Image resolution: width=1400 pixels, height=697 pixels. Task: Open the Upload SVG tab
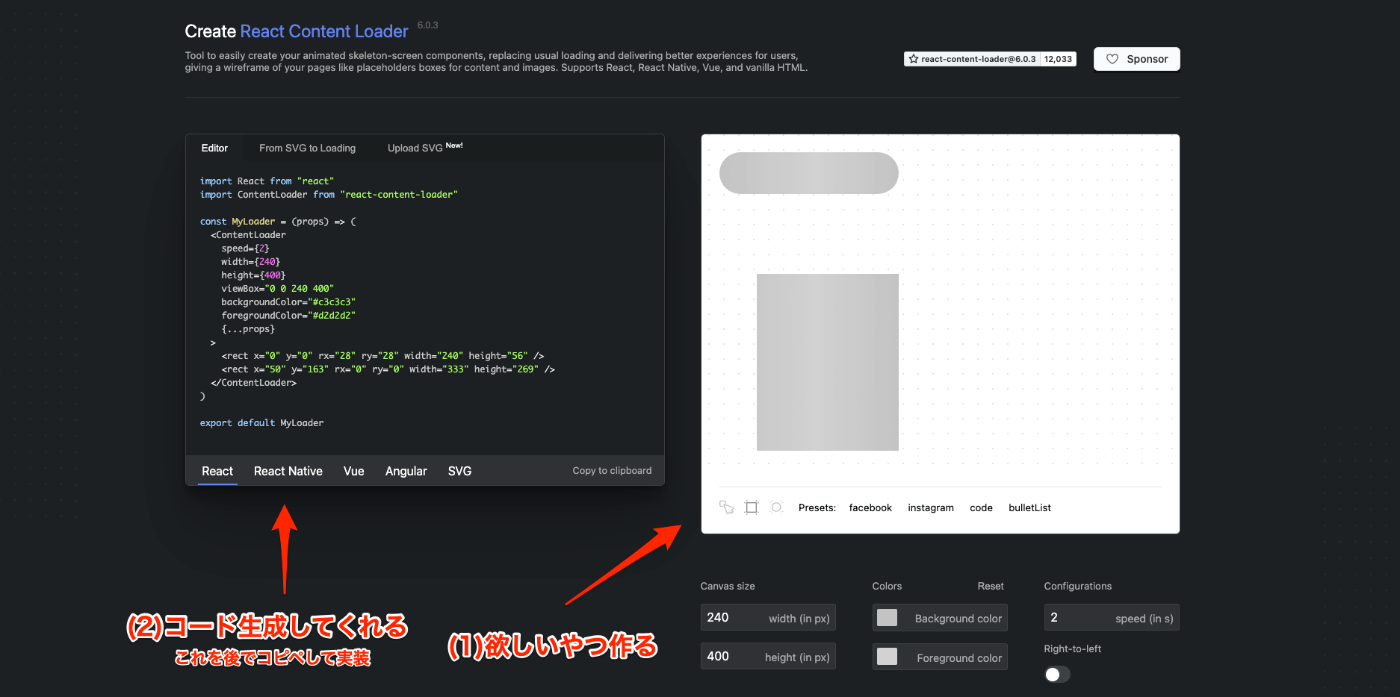[x=425, y=148]
